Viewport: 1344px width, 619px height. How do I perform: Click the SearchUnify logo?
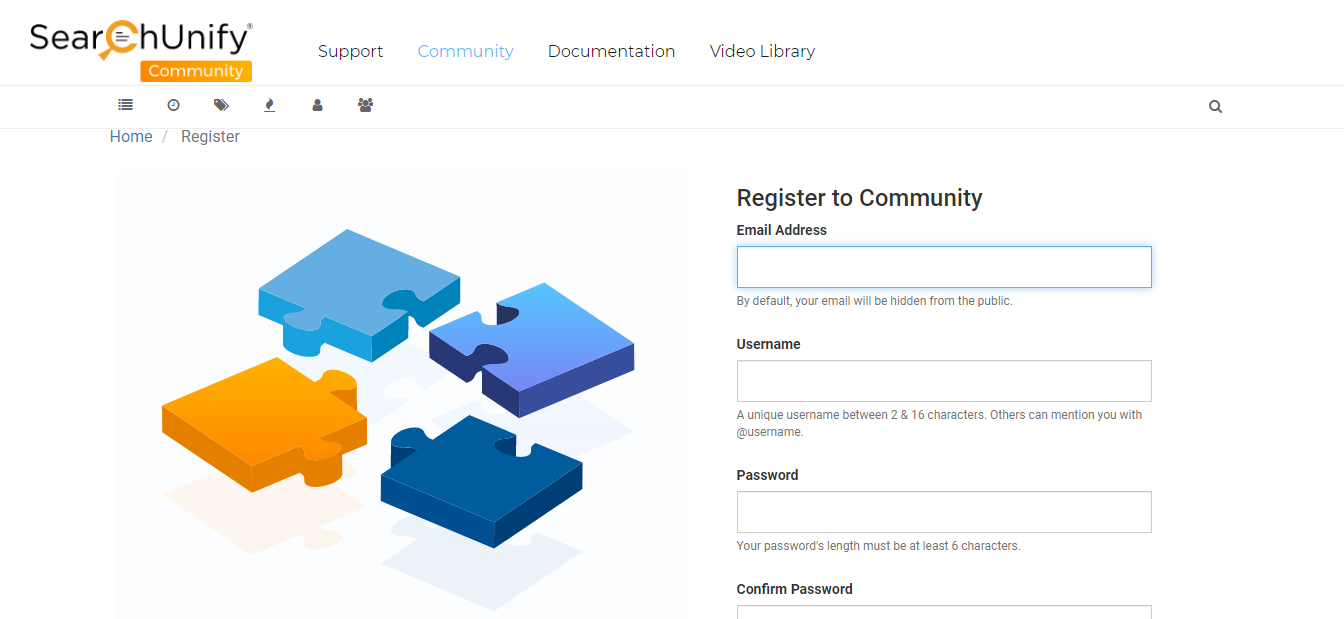tap(140, 38)
